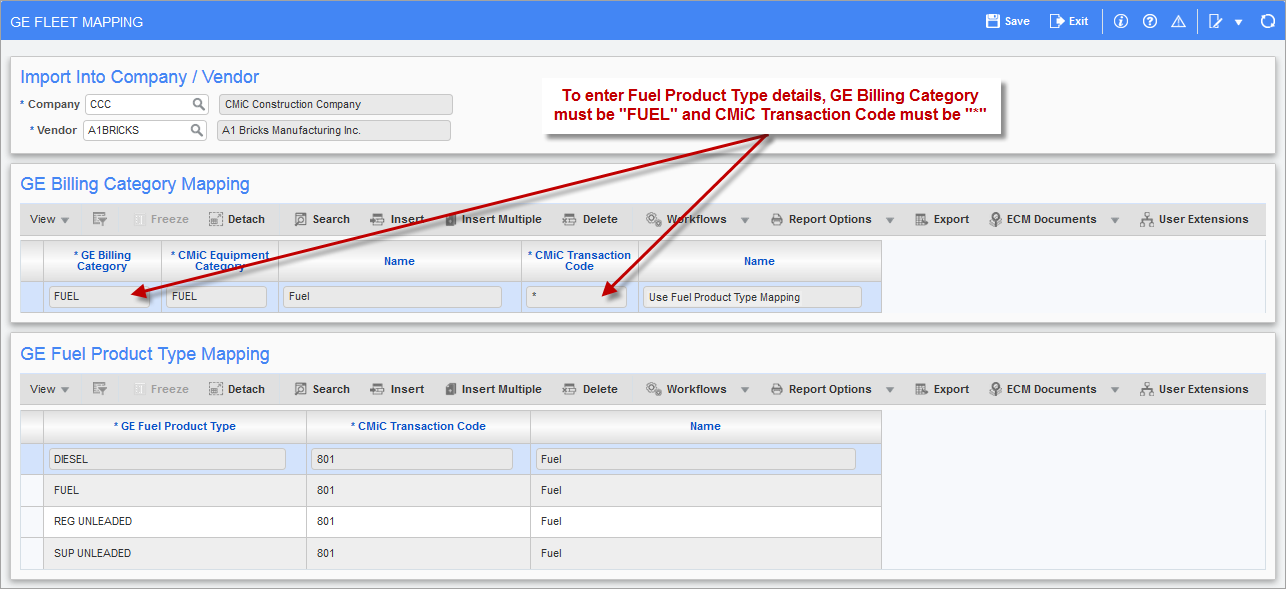Image resolution: width=1286 pixels, height=589 pixels.
Task: Click the refresh circle icon in header
Action: click(1268, 21)
